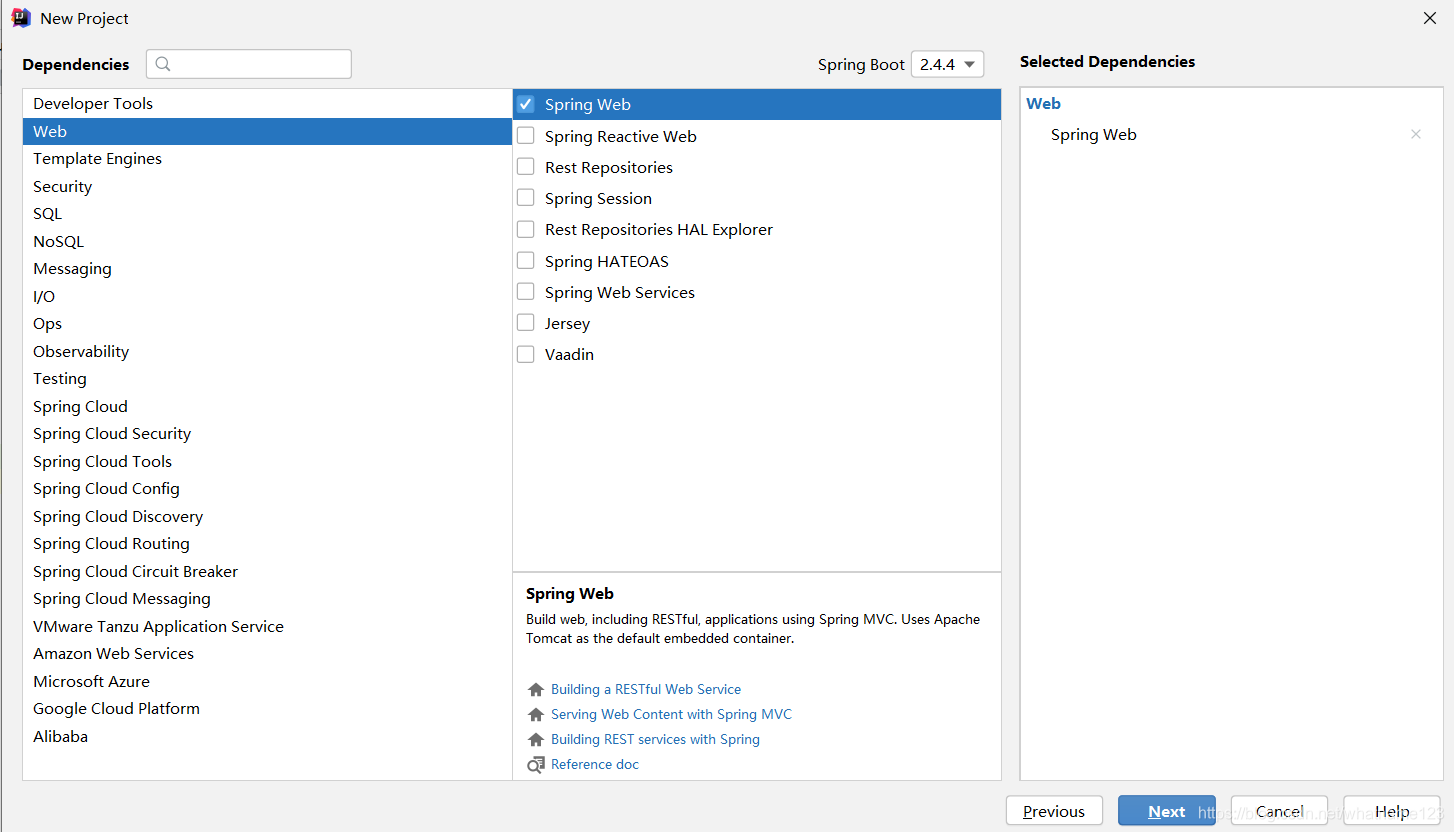Open the Observability category
Image resolution: width=1454 pixels, height=832 pixels.
[x=267, y=351]
